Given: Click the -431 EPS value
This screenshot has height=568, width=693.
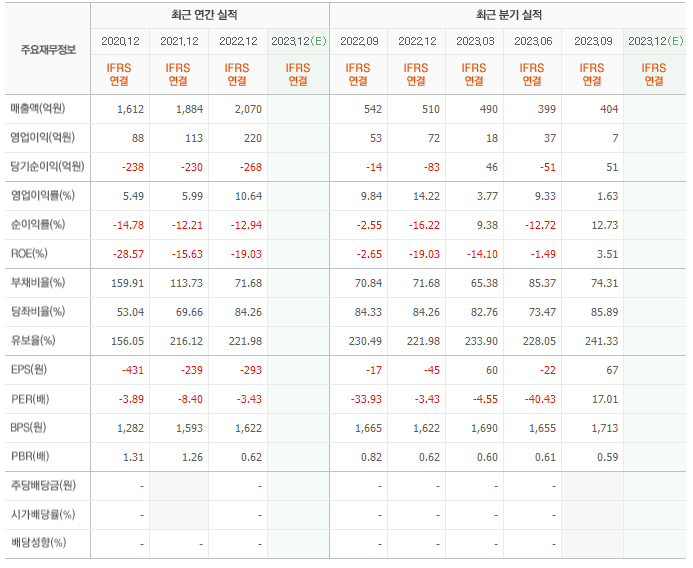Looking at the screenshot, I should (133, 370).
